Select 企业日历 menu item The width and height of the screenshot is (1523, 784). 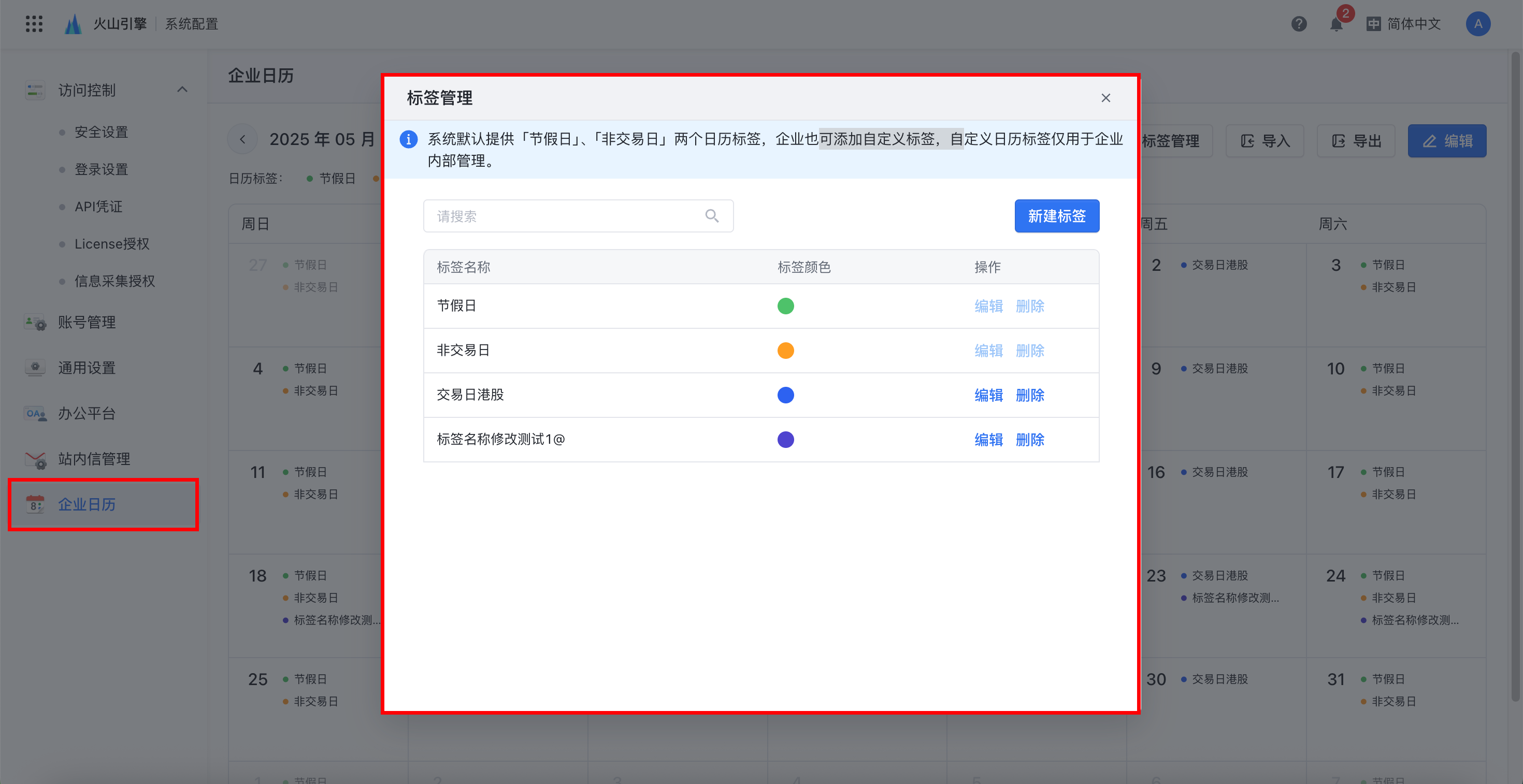104,504
